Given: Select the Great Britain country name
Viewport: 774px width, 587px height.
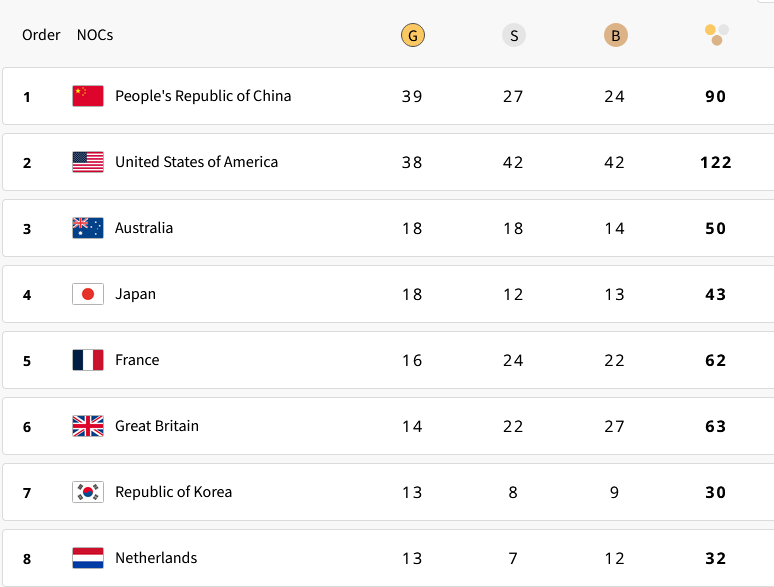Looking at the screenshot, I should [157, 426].
